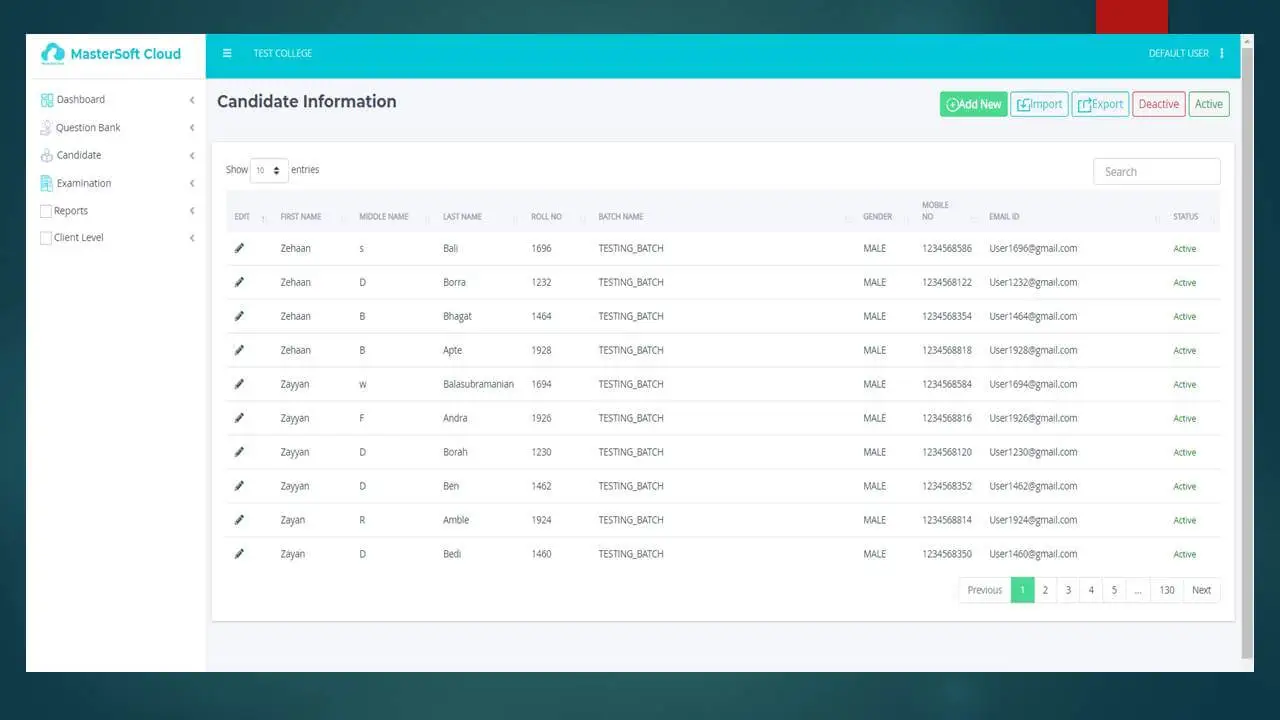
Task: Open the Show entries count dropdown
Action: click(x=269, y=170)
